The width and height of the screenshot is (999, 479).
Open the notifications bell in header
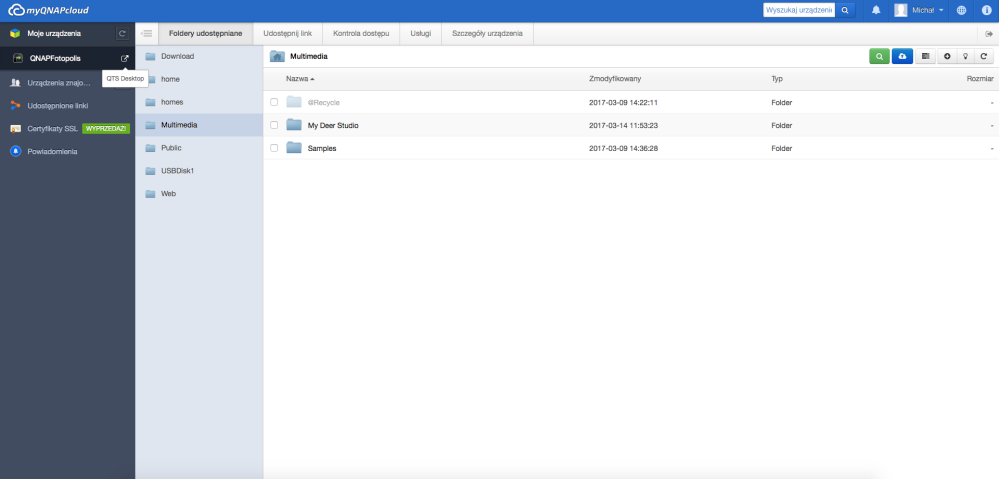(876, 10)
